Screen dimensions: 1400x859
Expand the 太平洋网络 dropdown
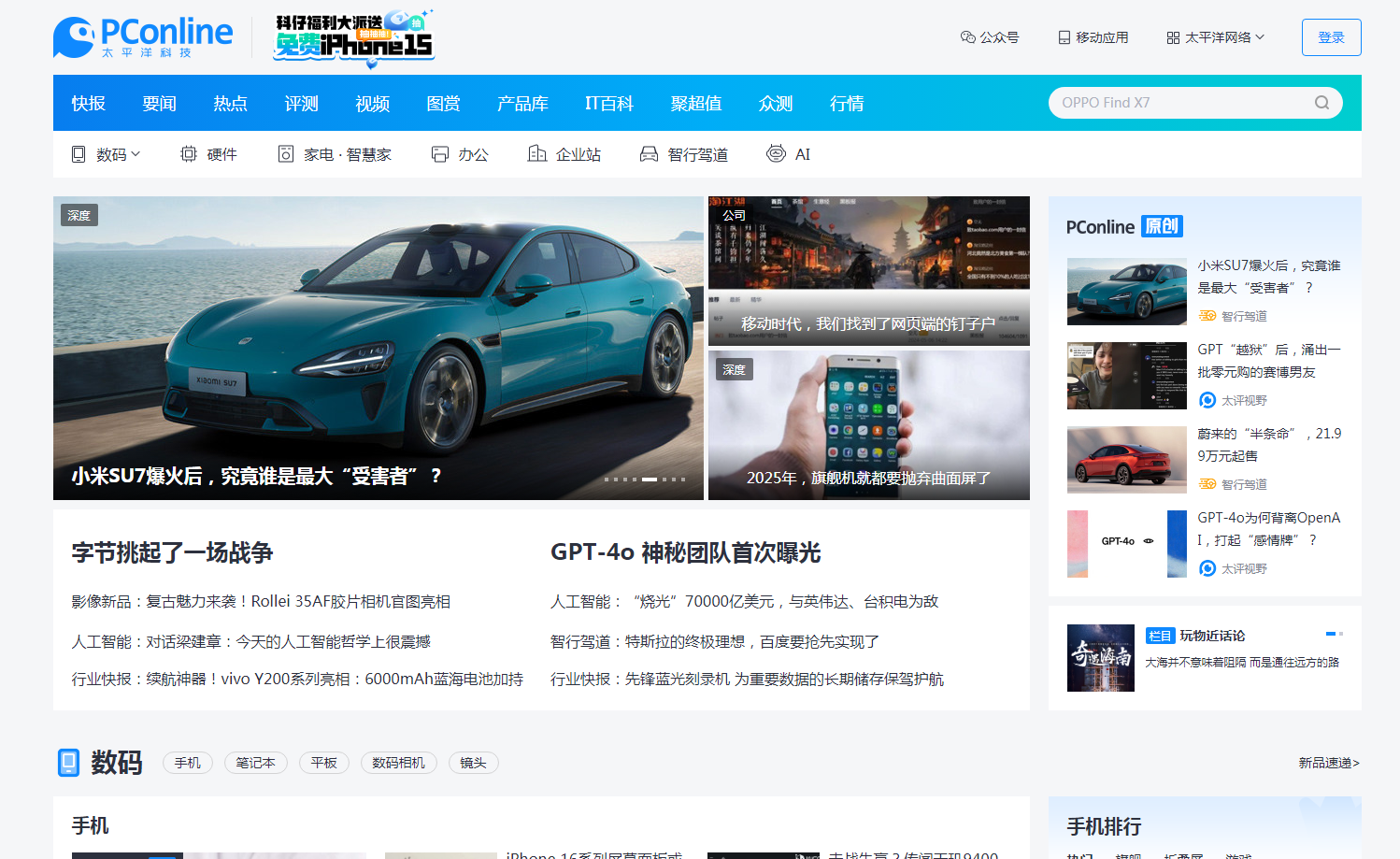coord(1260,37)
